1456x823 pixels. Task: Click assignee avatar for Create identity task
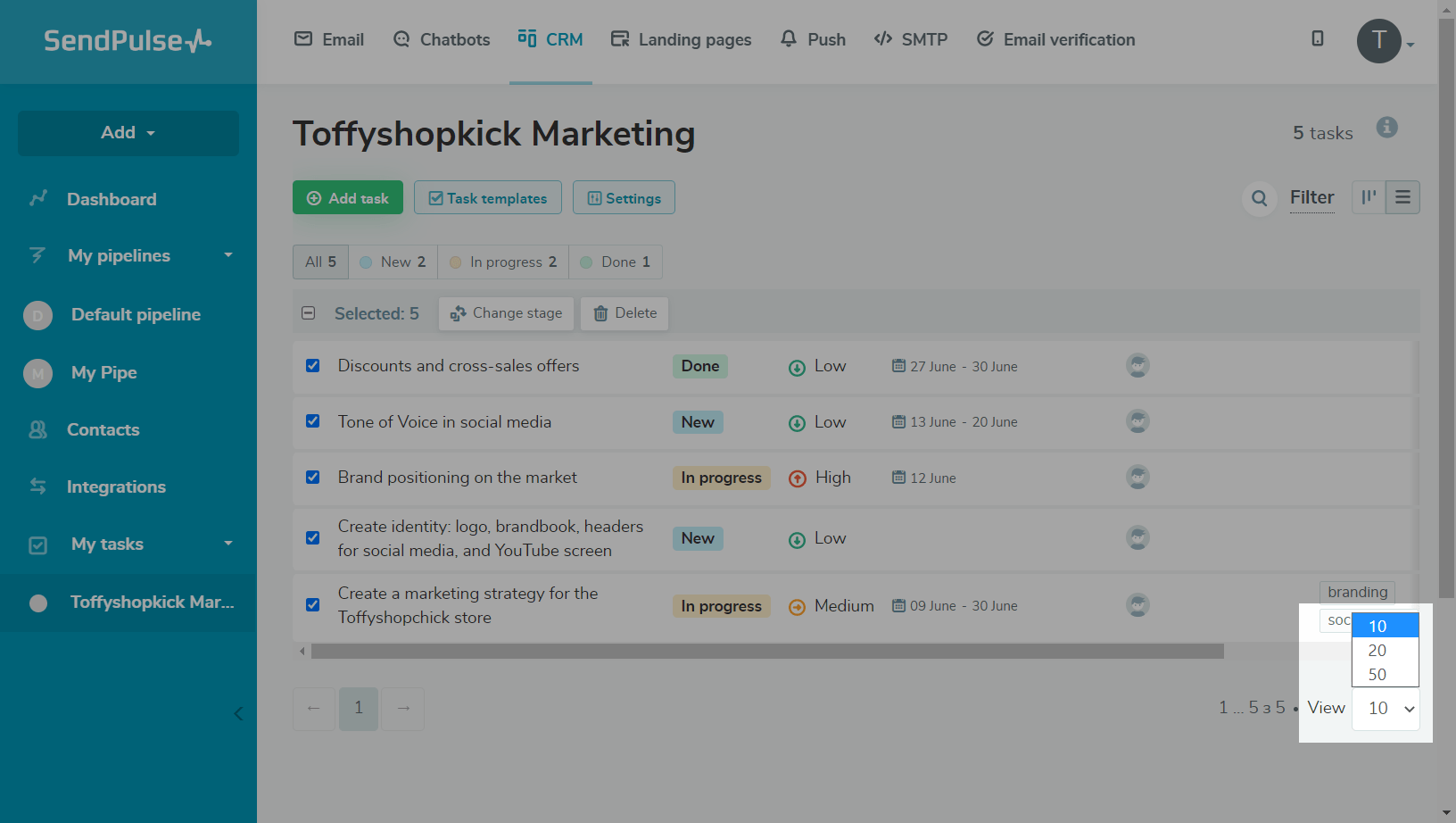(x=1137, y=537)
